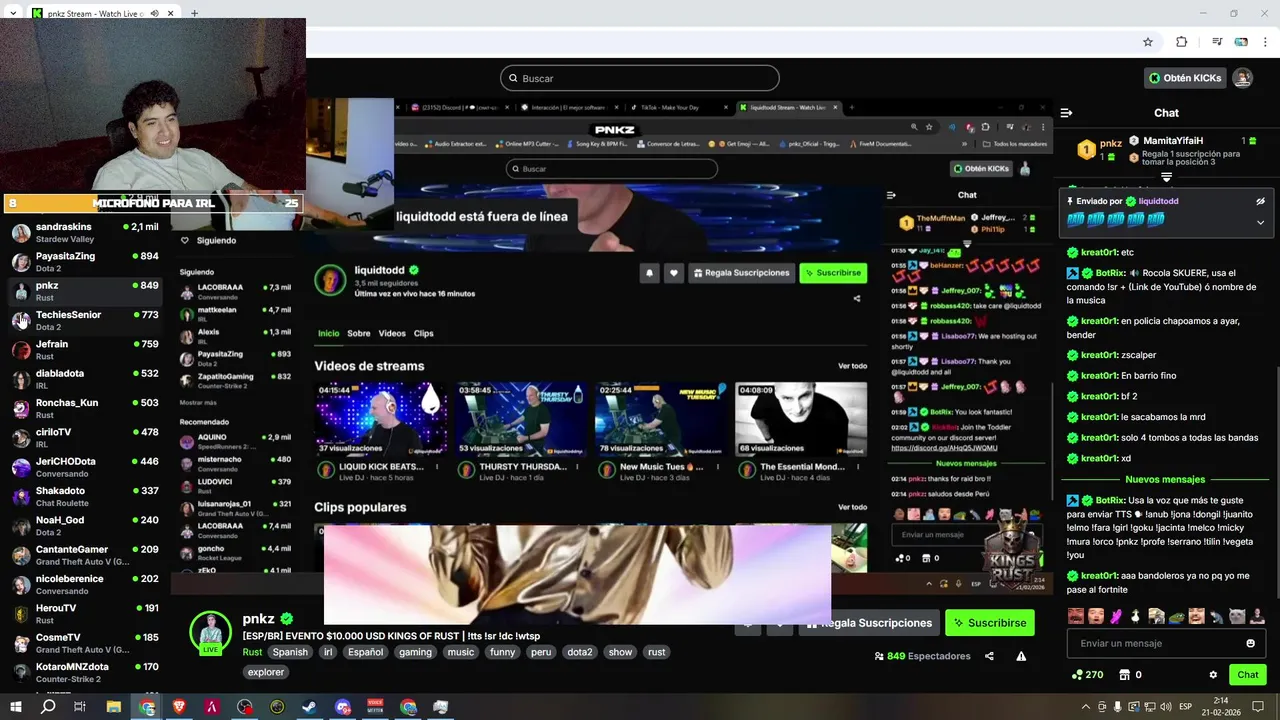Open diabladota channel in sidebar
Image resolution: width=1280 pixels, height=720 pixels.
[x=85, y=379]
